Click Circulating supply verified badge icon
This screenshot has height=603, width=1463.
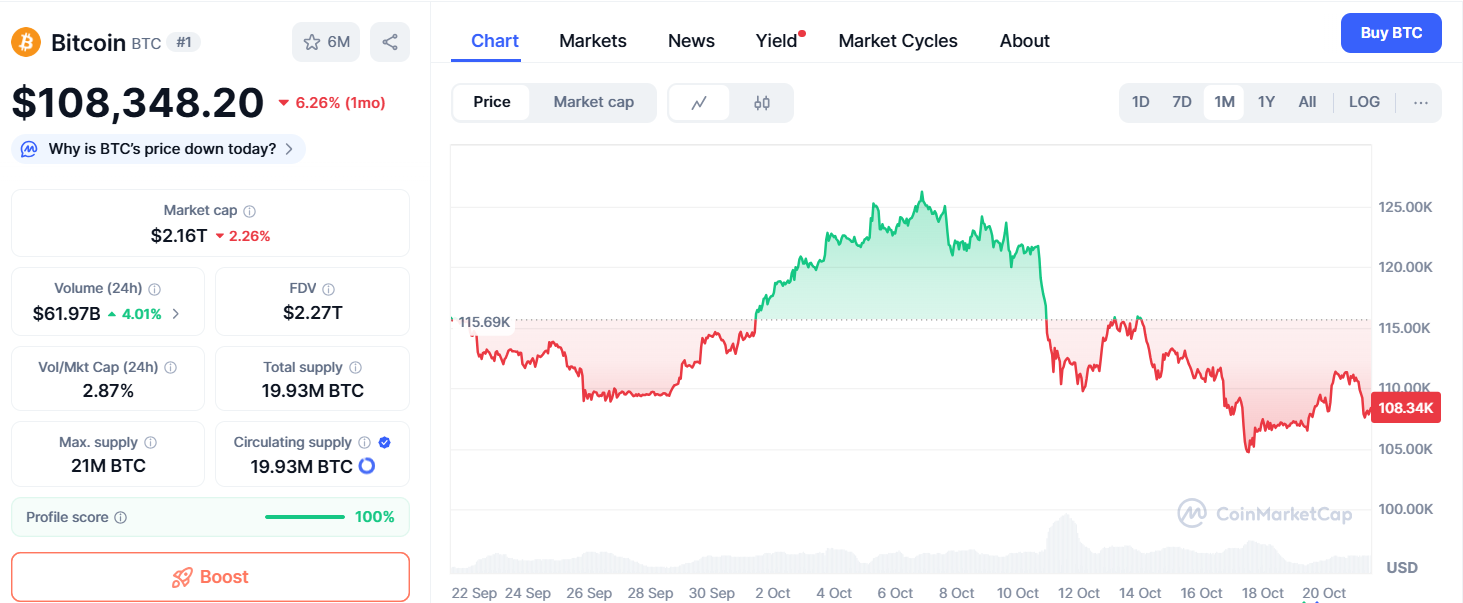coord(385,442)
